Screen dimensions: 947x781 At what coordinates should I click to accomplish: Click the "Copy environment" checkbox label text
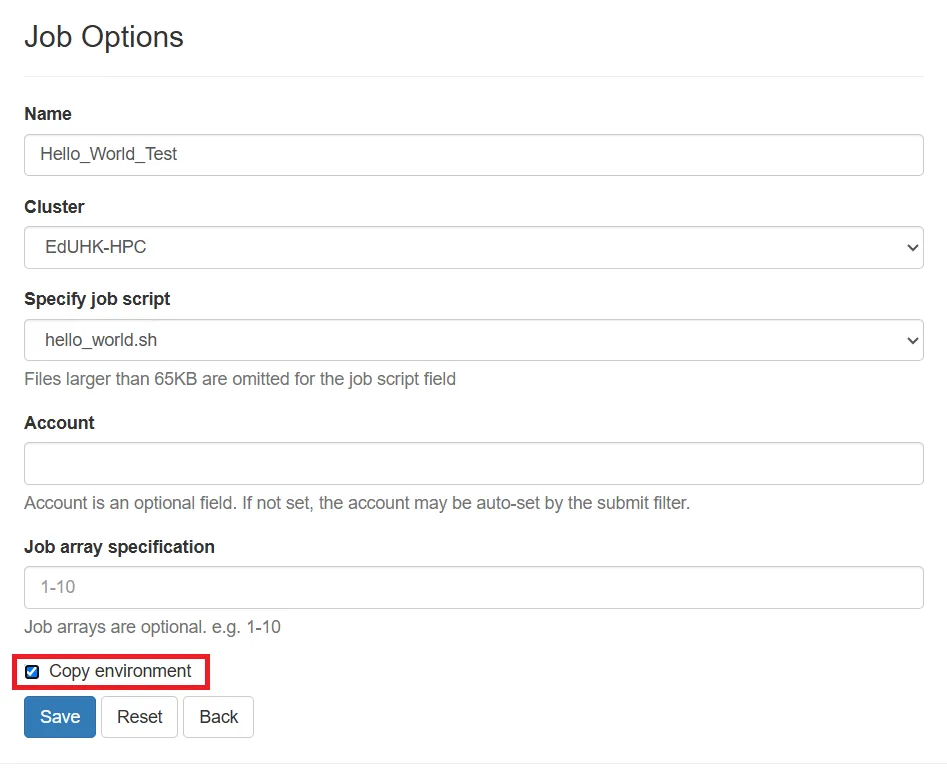tap(120, 671)
